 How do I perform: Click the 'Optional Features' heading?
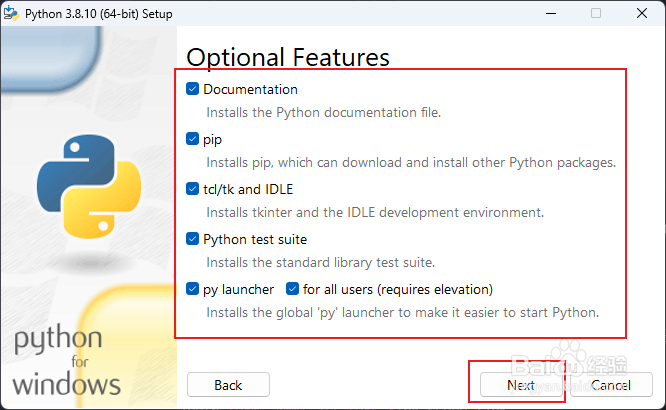pos(288,56)
